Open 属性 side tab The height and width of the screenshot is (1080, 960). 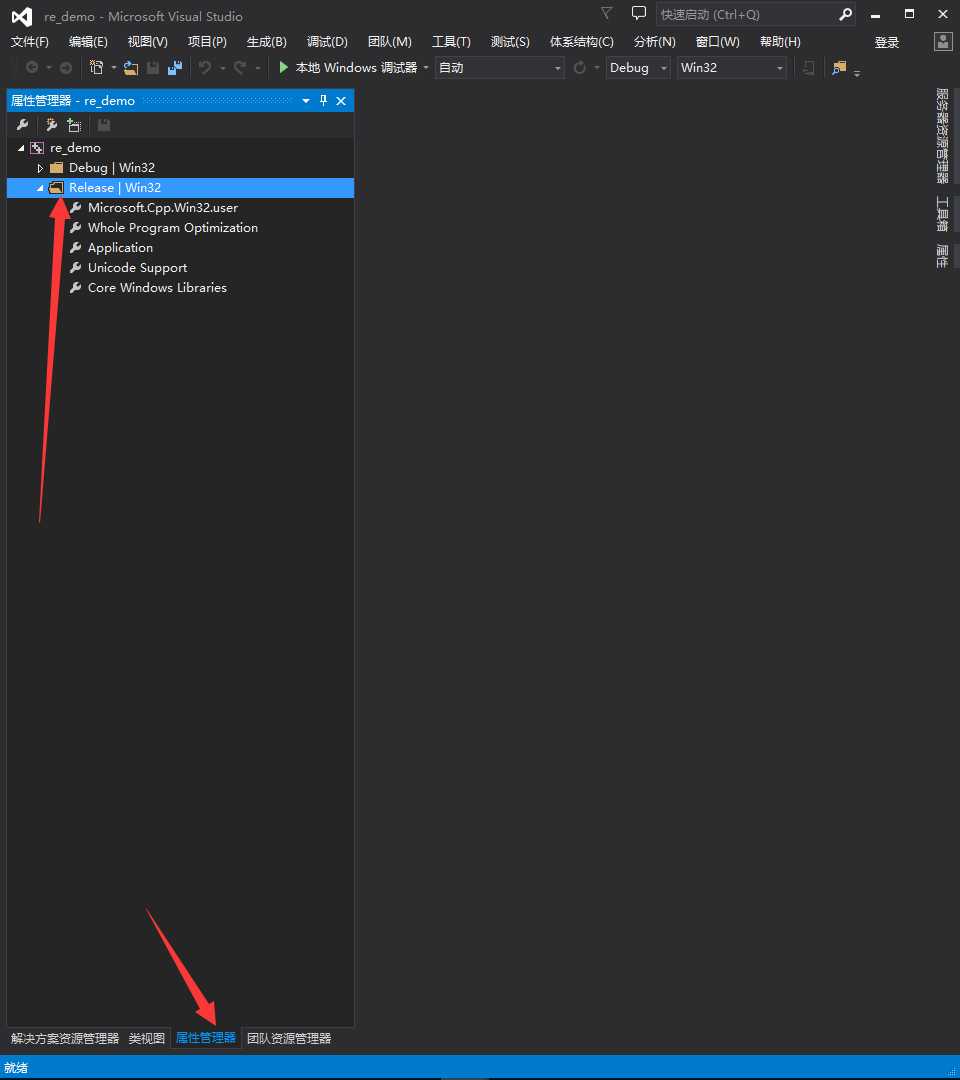(x=942, y=256)
